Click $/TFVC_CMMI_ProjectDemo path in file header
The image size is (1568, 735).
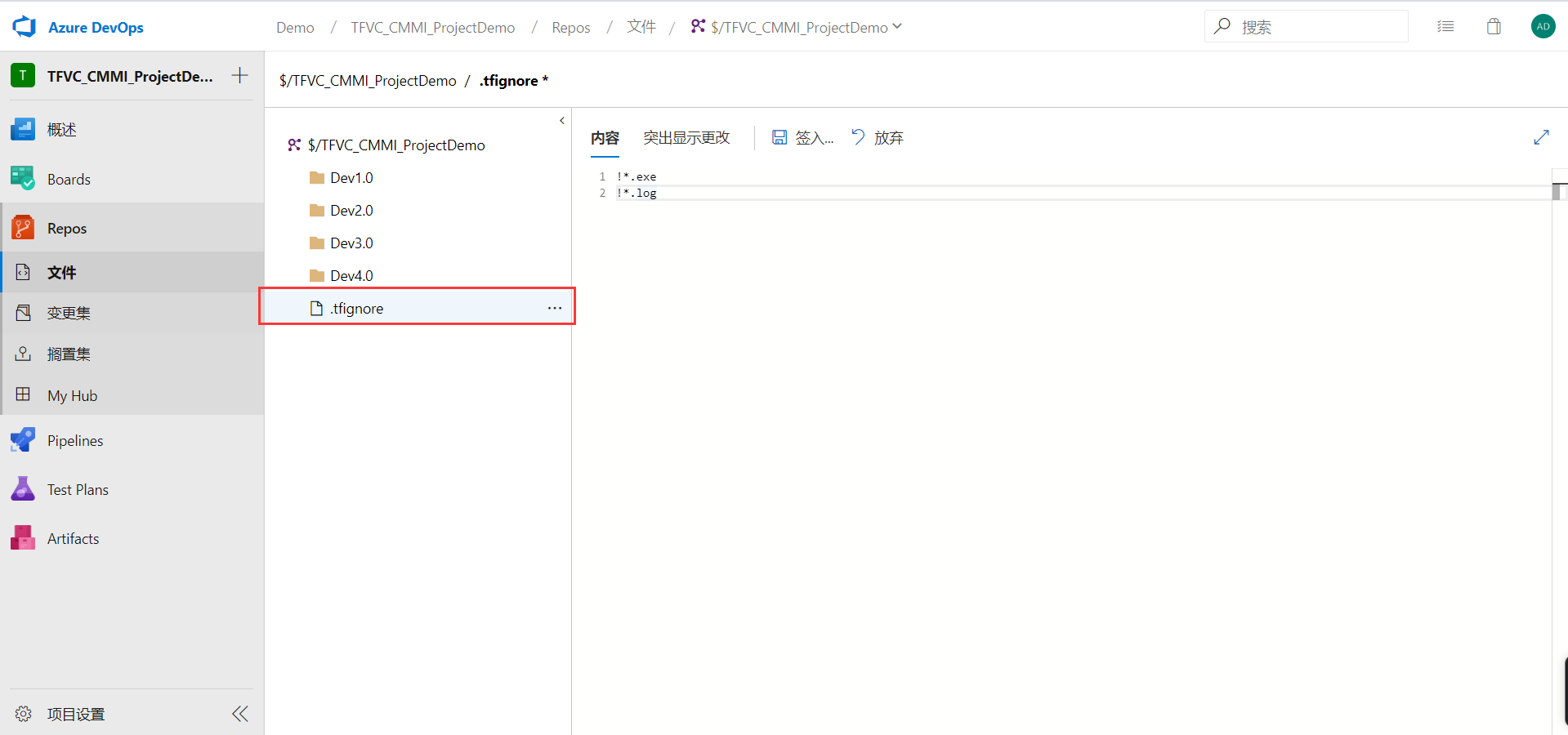coord(368,80)
